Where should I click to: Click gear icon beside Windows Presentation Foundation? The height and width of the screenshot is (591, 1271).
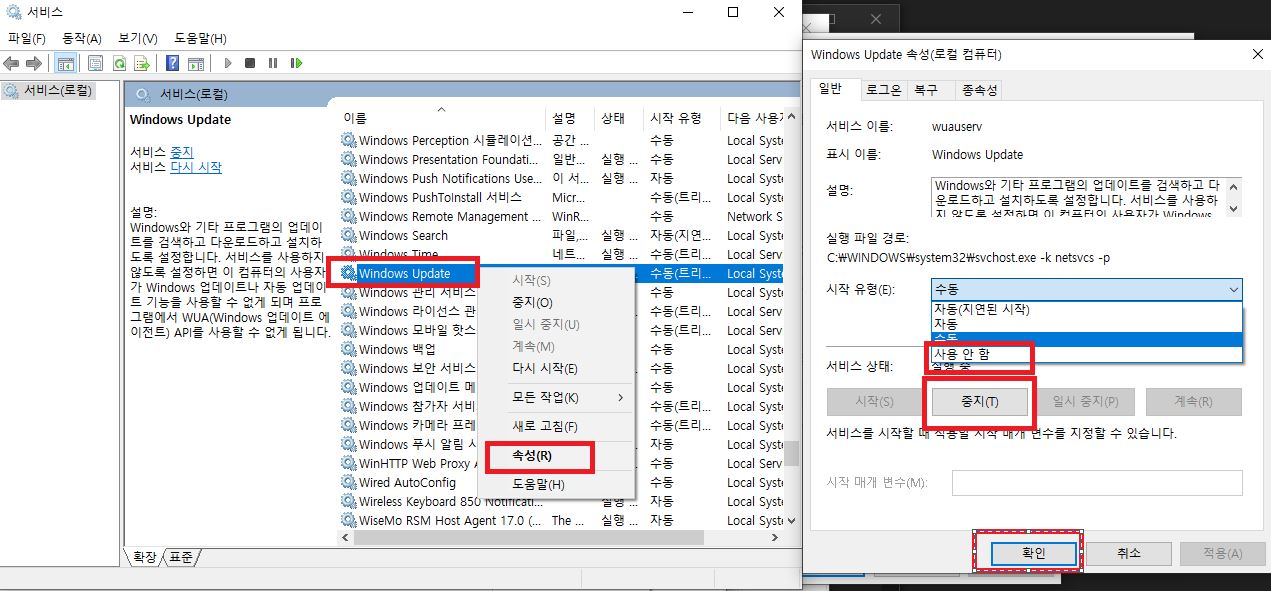[x=348, y=160]
